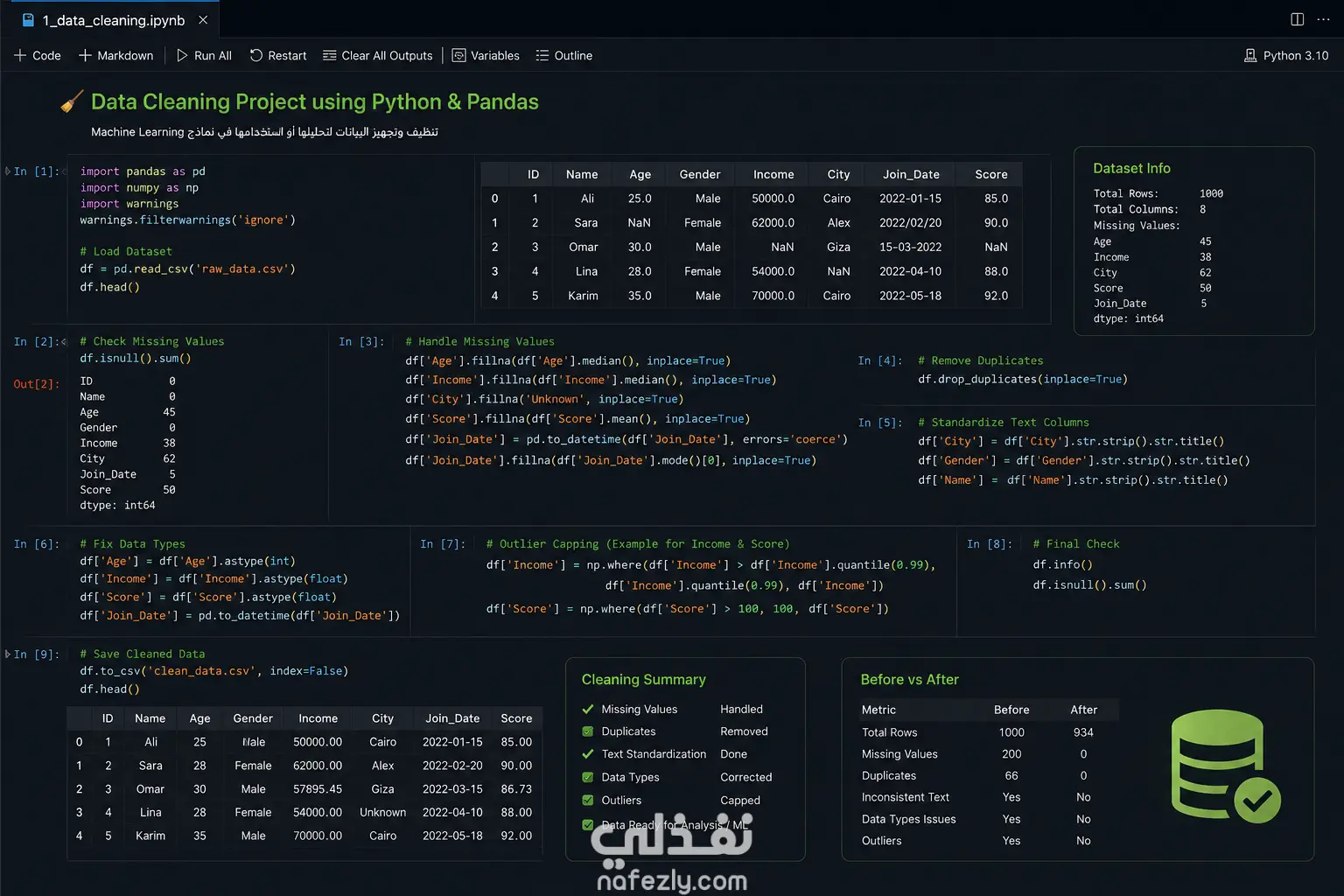The height and width of the screenshot is (896, 1344).
Task: Run All cells in the notebook
Action: [204, 55]
